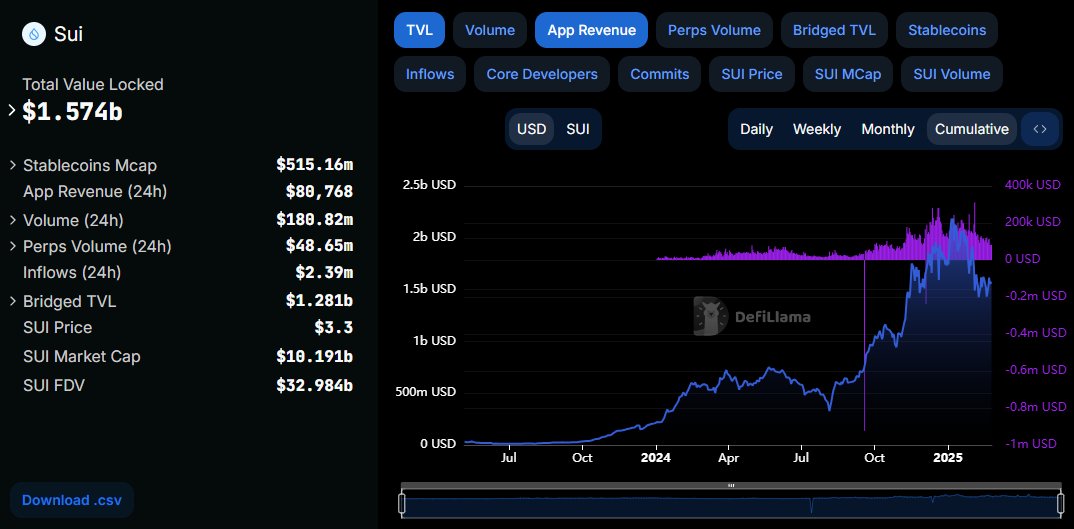Click the $515.16m stablecoins value

click(314, 164)
